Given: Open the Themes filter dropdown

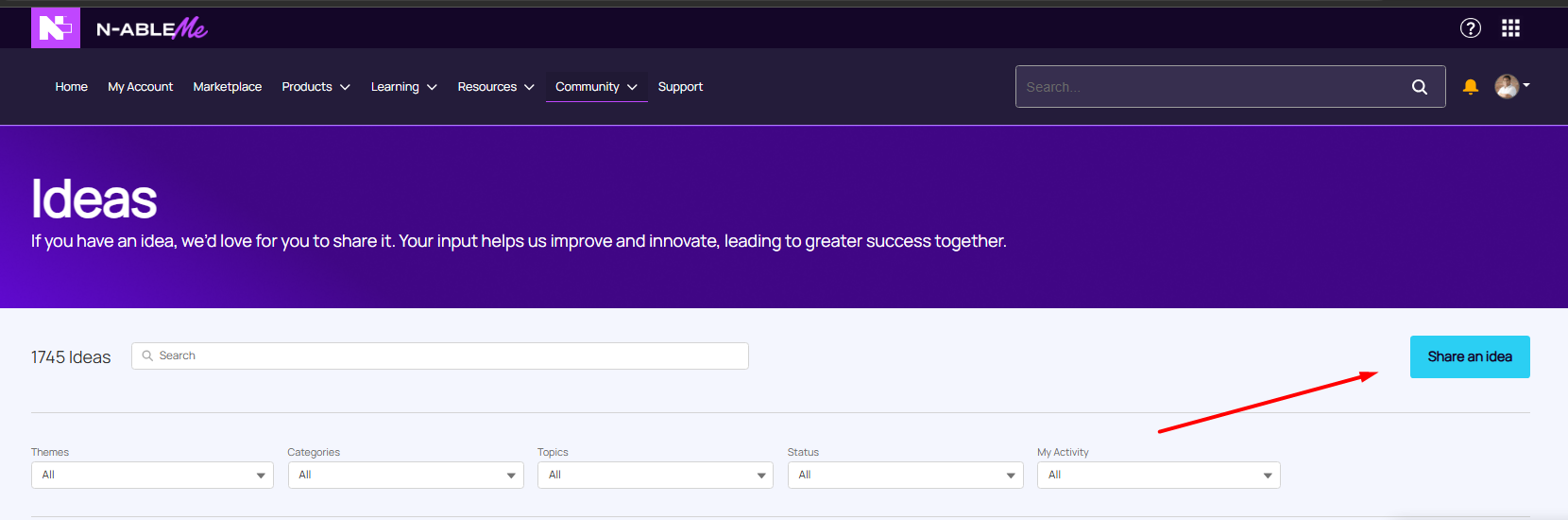Looking at the screenshot, I should tap(152, 475).
